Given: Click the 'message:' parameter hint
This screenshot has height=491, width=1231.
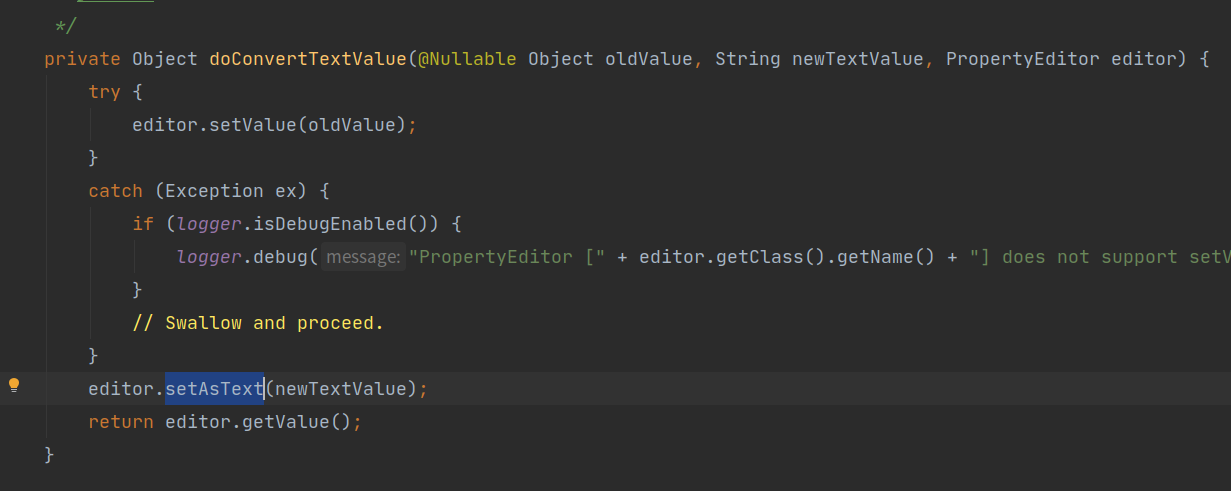Looking at the screenshot, I should [364, 257].
